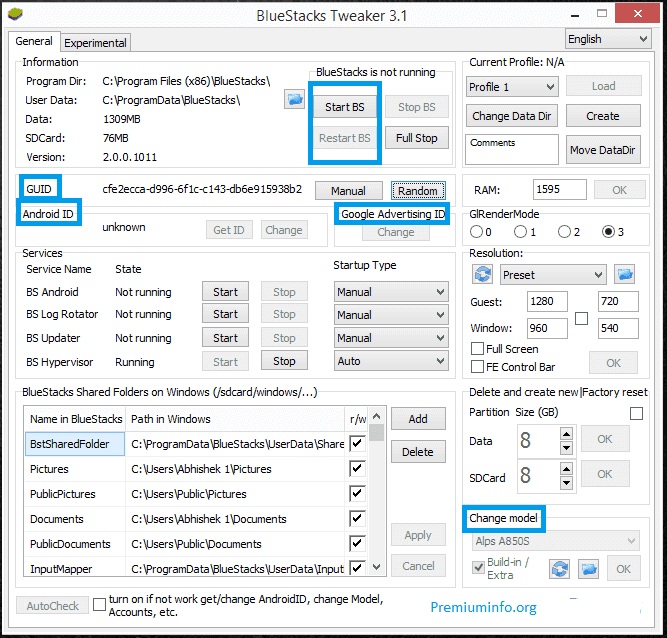Click Window height field showing 540
This screenshot has height=638, width=667.
click(x=618, y=328)
